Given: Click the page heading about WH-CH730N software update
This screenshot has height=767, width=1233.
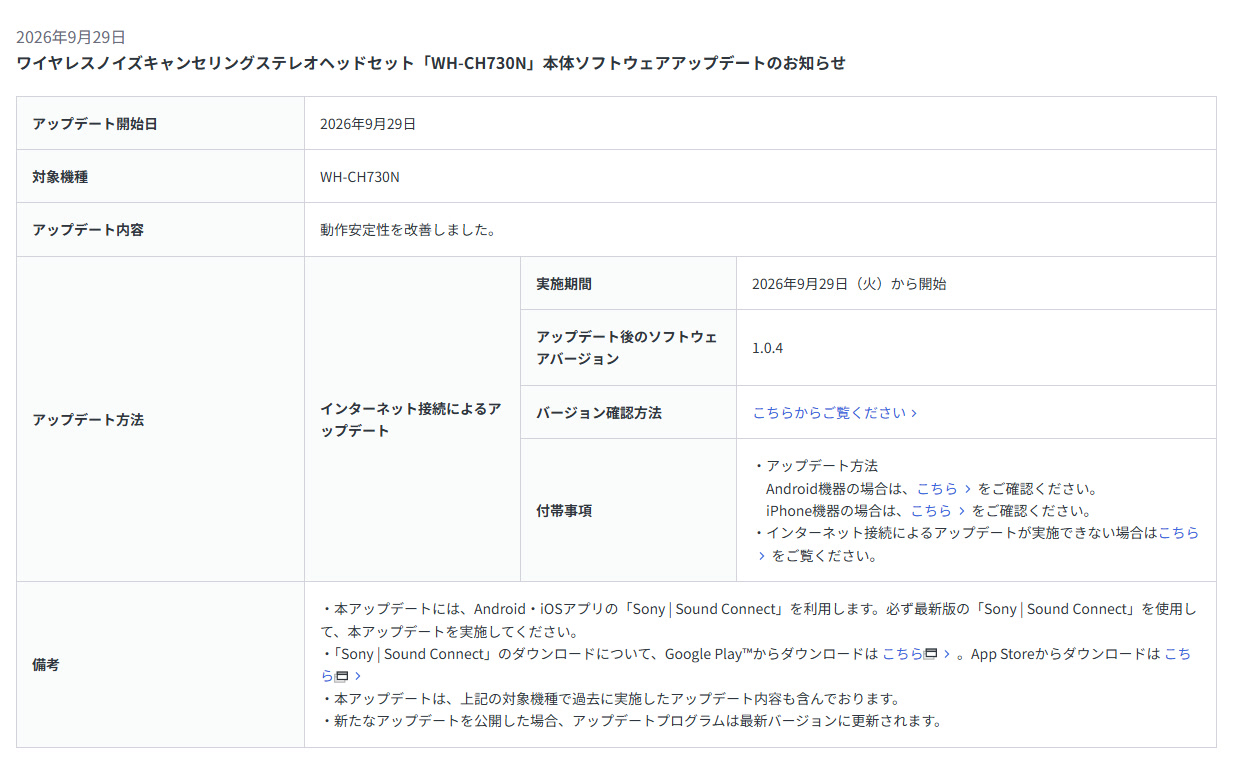Looking at the screenshot, I should coord(431,63).
